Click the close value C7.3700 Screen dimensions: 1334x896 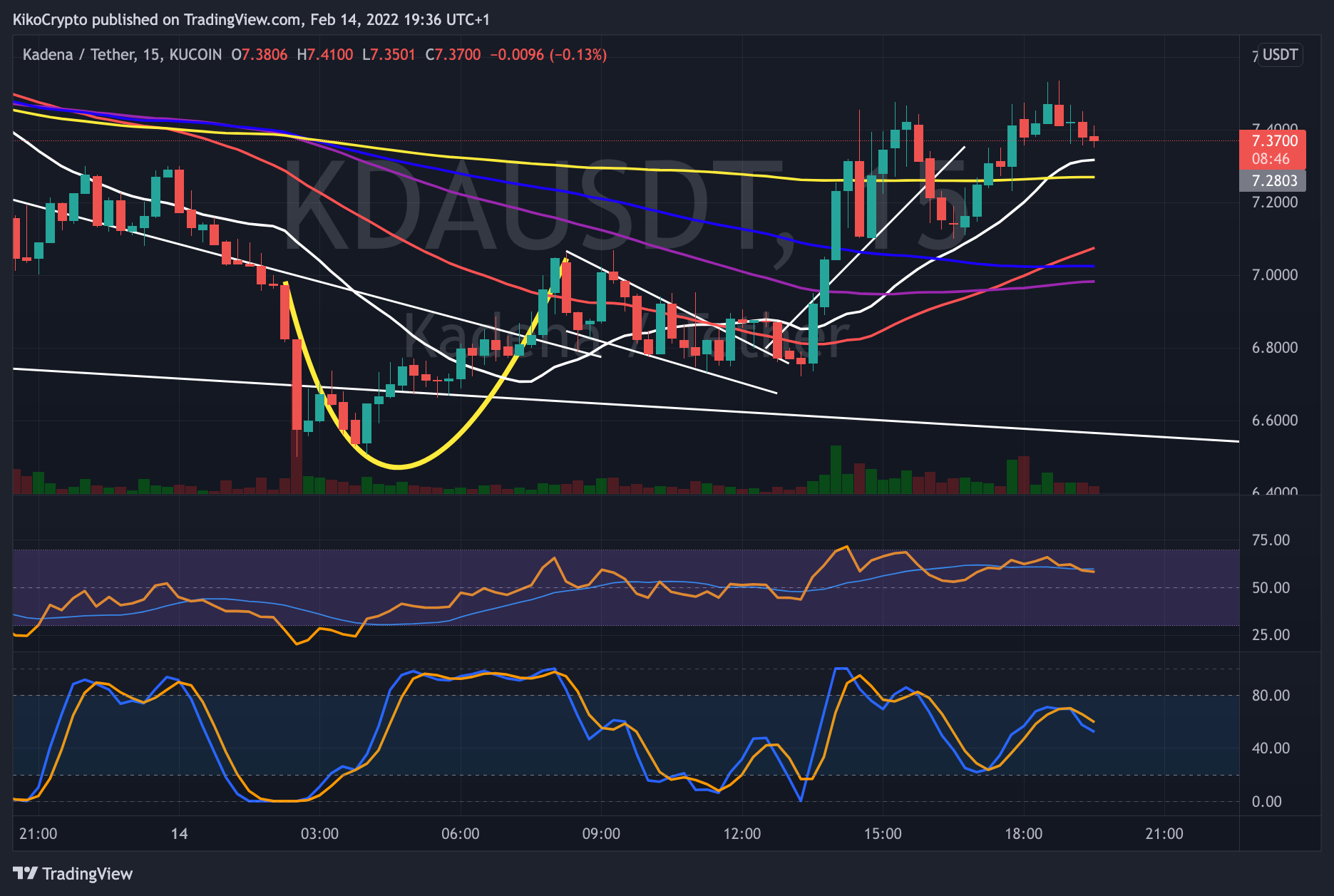point(453,55)
